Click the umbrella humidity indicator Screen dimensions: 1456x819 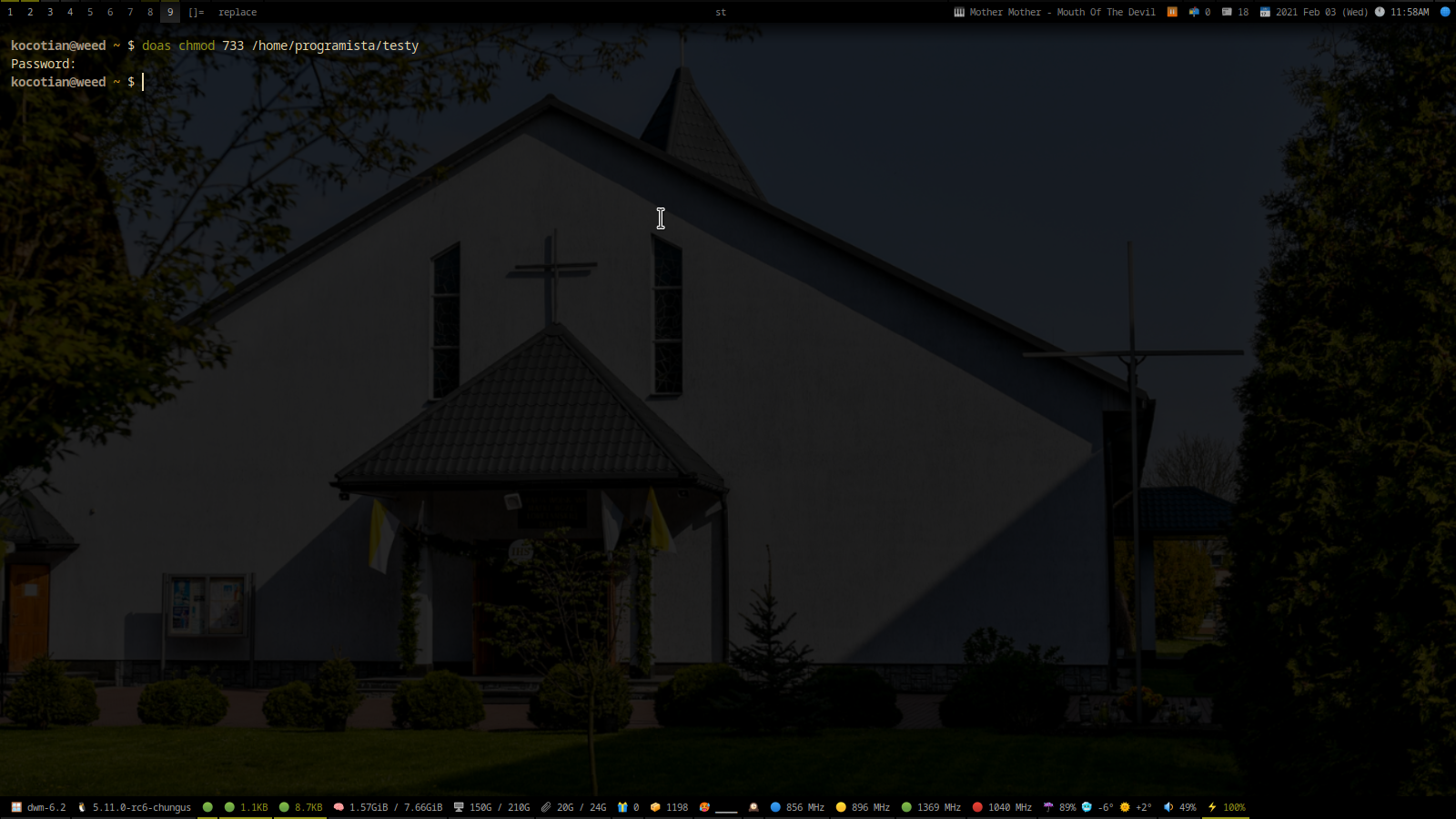1048,807
